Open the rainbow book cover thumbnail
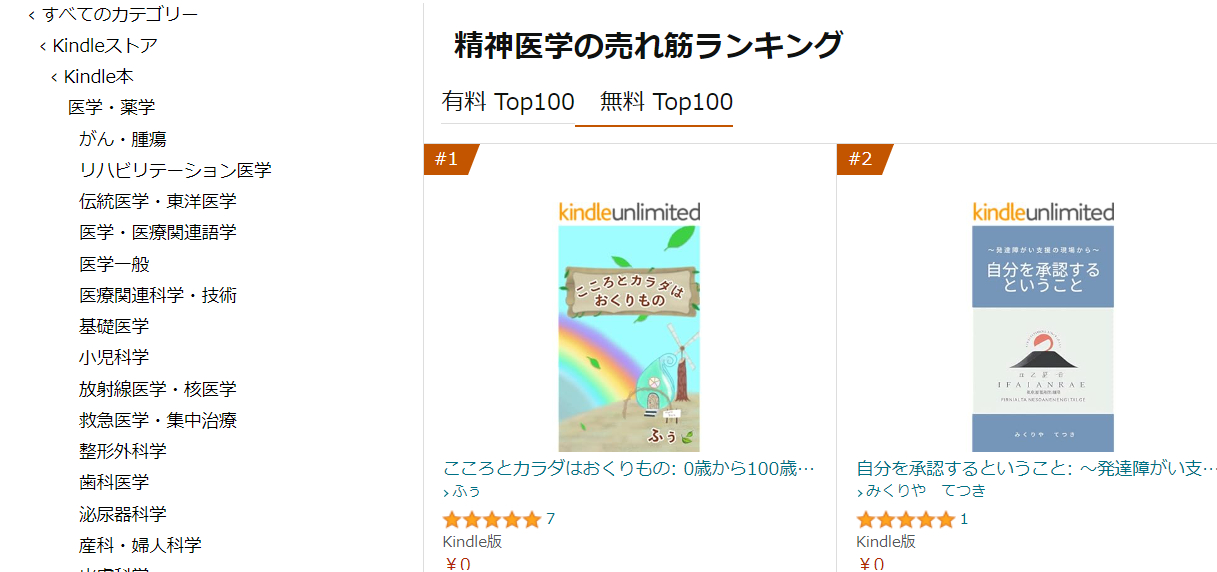The image size is (1217, 572). [629, 338]
